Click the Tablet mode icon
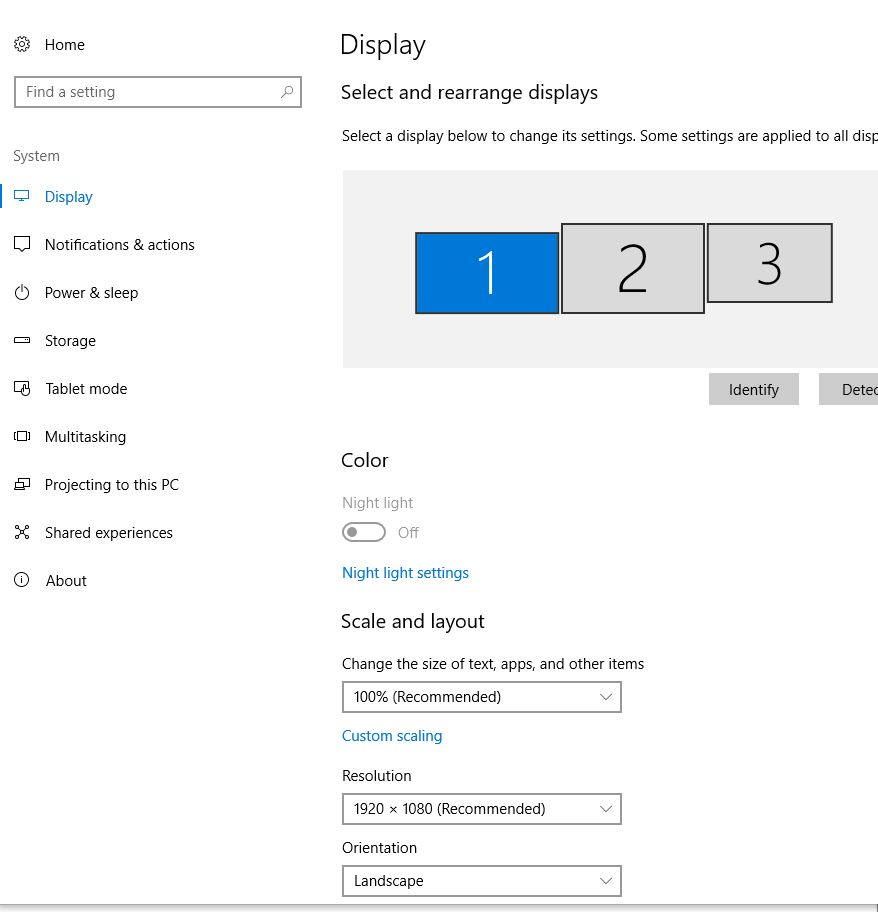The height and width of the screenshot is (912, 878). [x=22, y=388]
